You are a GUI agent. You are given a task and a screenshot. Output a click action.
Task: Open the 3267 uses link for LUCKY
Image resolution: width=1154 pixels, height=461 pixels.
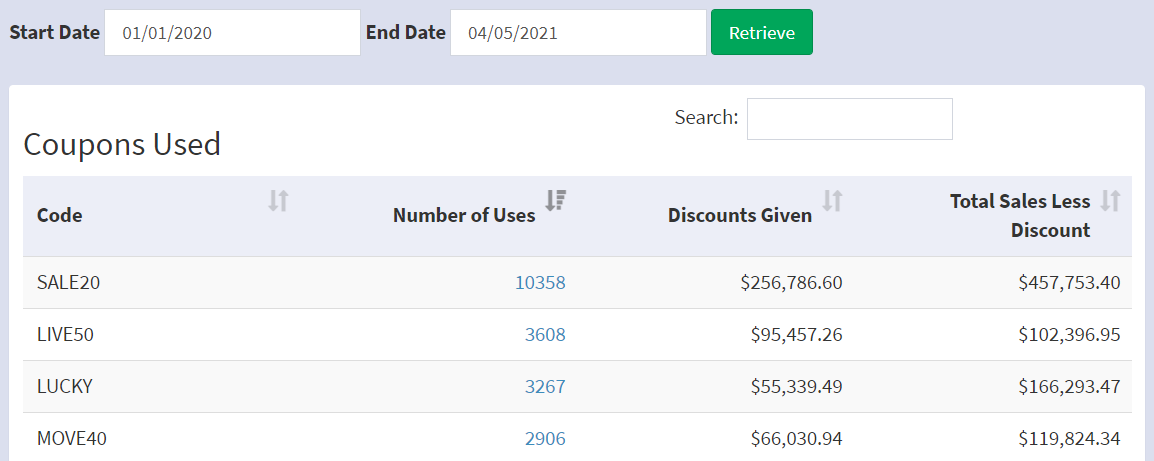tap(545, 387)
